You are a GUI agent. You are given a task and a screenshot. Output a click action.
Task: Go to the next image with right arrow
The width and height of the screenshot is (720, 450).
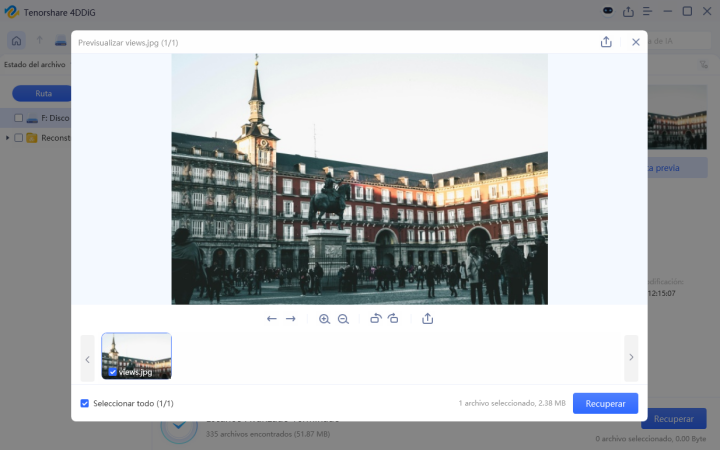[291, 319]
